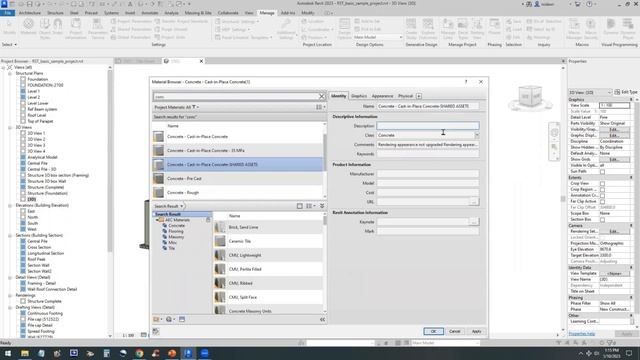The width and height of the screenshot is (640, 360).
Task: Toggle Crop Region Visible checkbox
Action: click(x=602, y=189)
